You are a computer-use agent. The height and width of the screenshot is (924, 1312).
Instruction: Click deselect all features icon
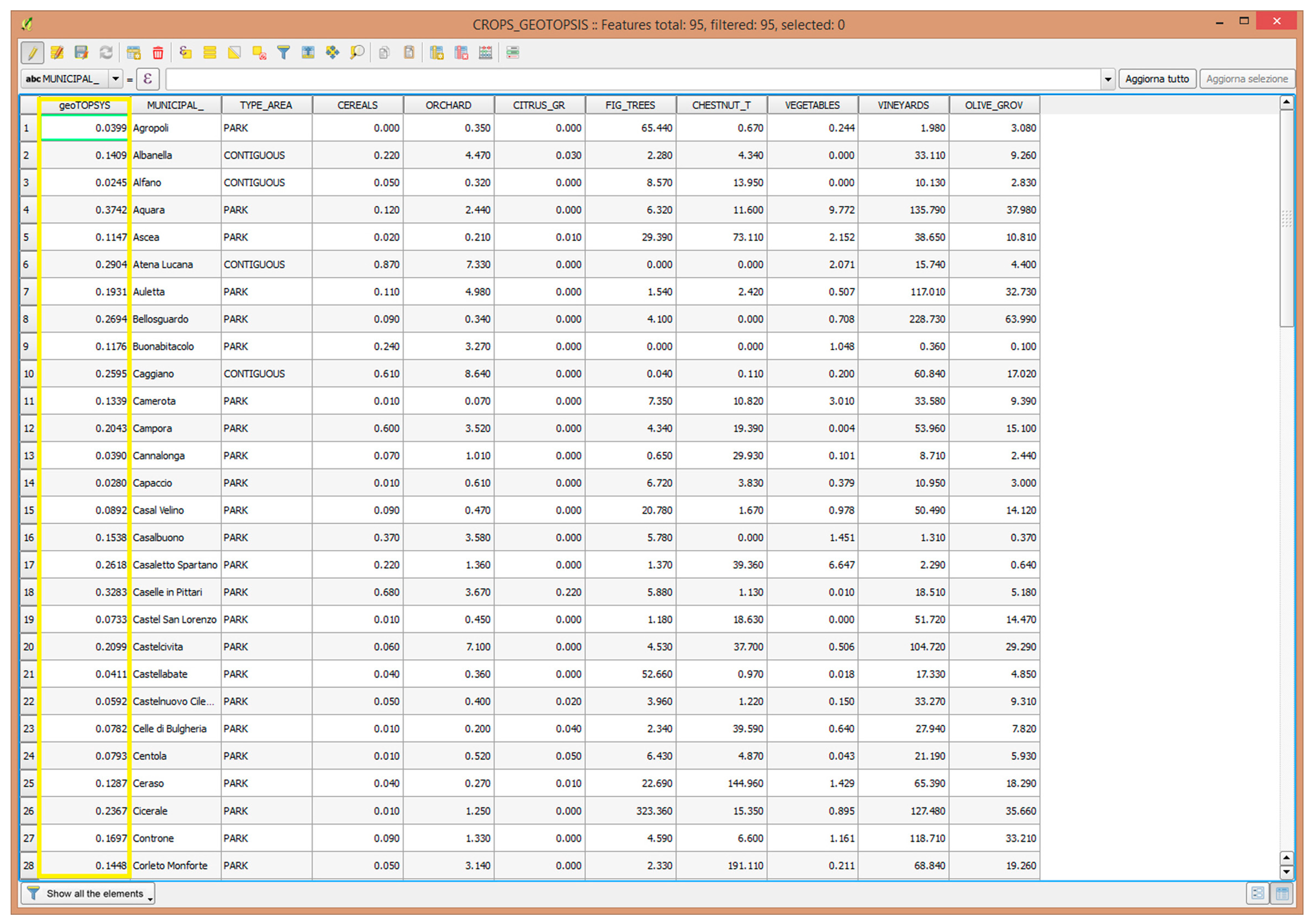click(259, 53)
